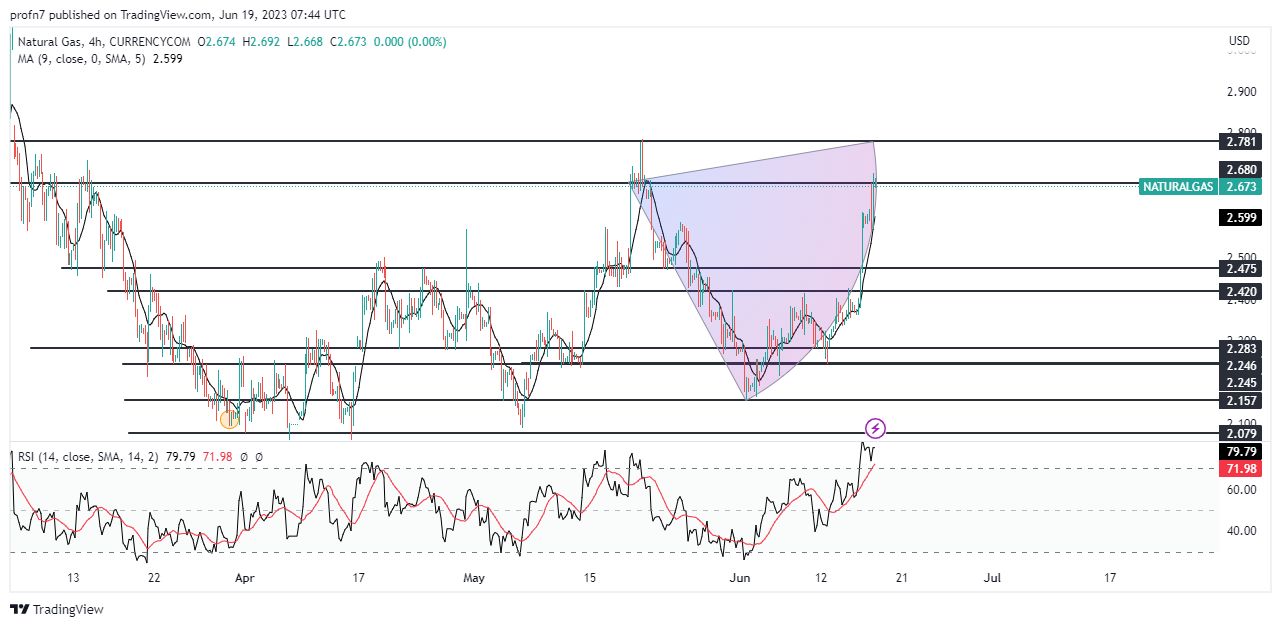Toggle the second Ø symbol in the RSI legend

coord(256,458)
